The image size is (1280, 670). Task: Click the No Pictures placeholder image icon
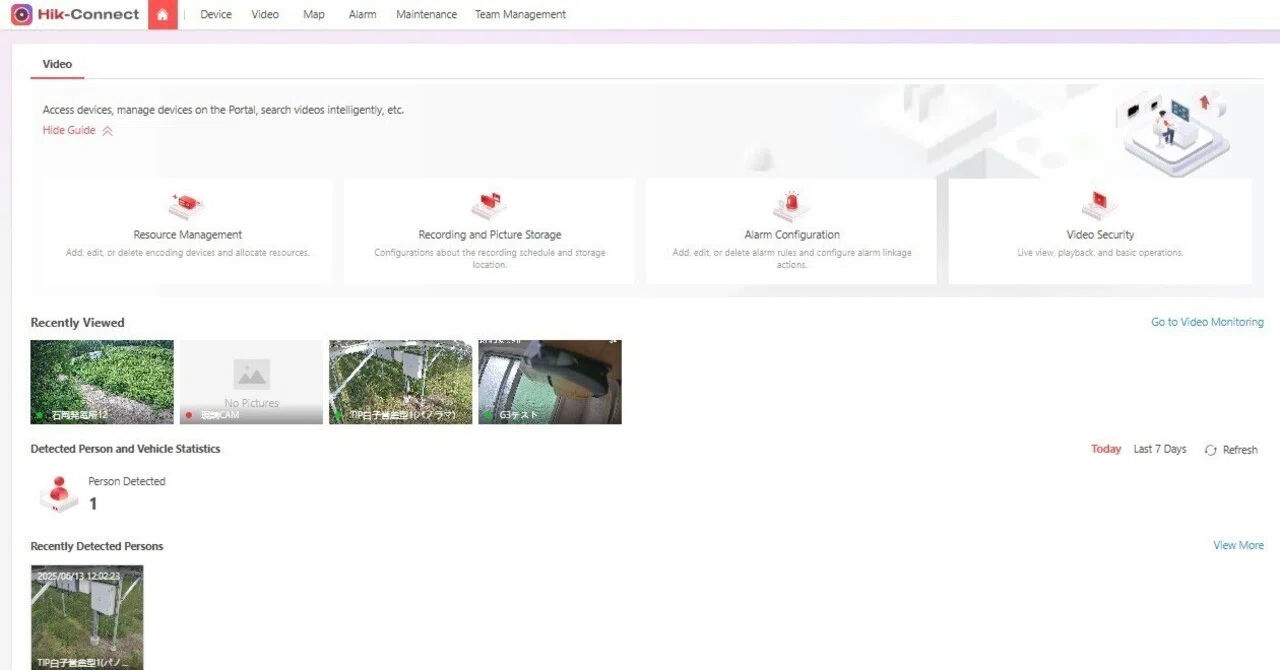[252, 375]
